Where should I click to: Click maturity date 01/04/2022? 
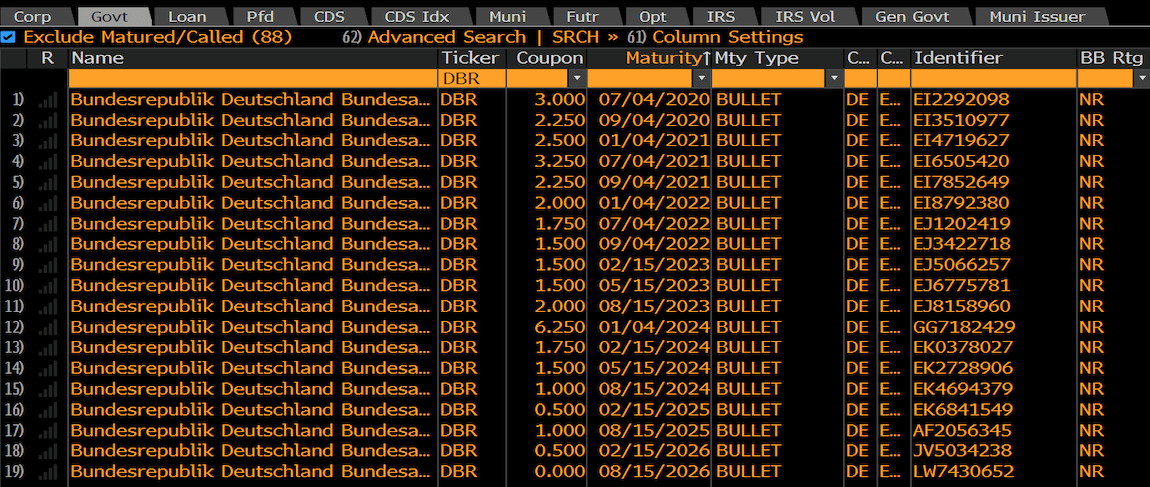click(x=654, y=203)
